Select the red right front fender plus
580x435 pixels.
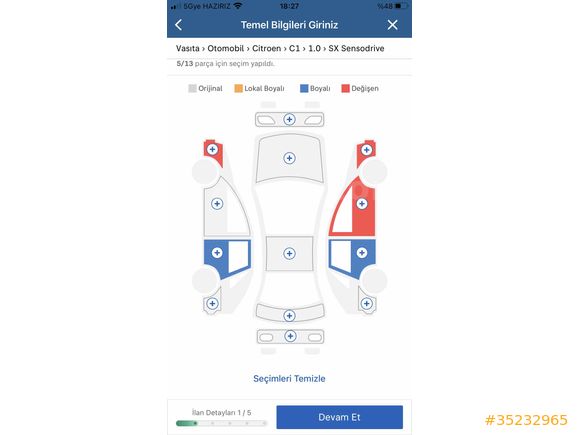[x=367, y=150]
